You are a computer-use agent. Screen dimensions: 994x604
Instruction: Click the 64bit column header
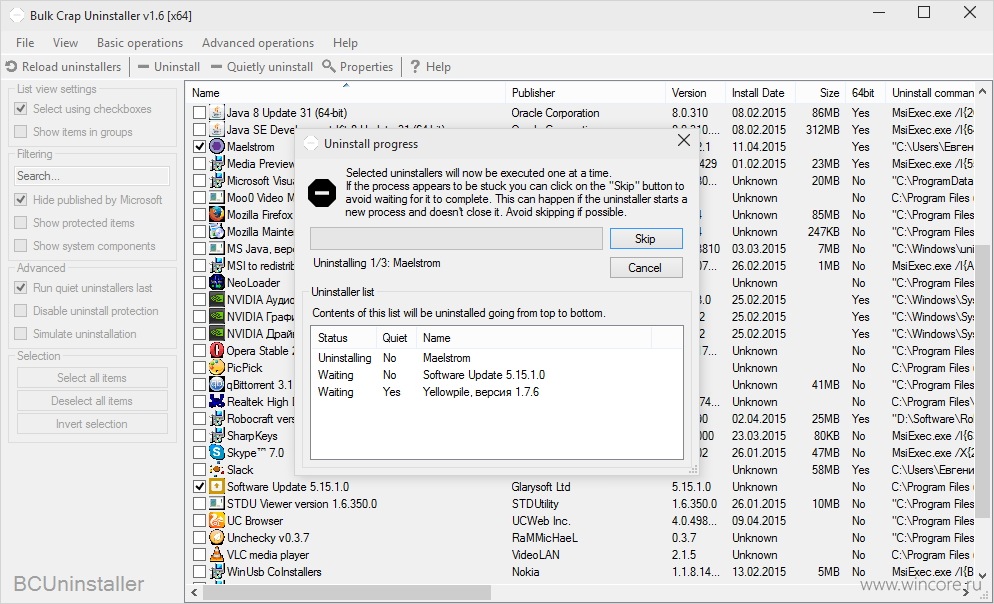(x=865, y=93)
